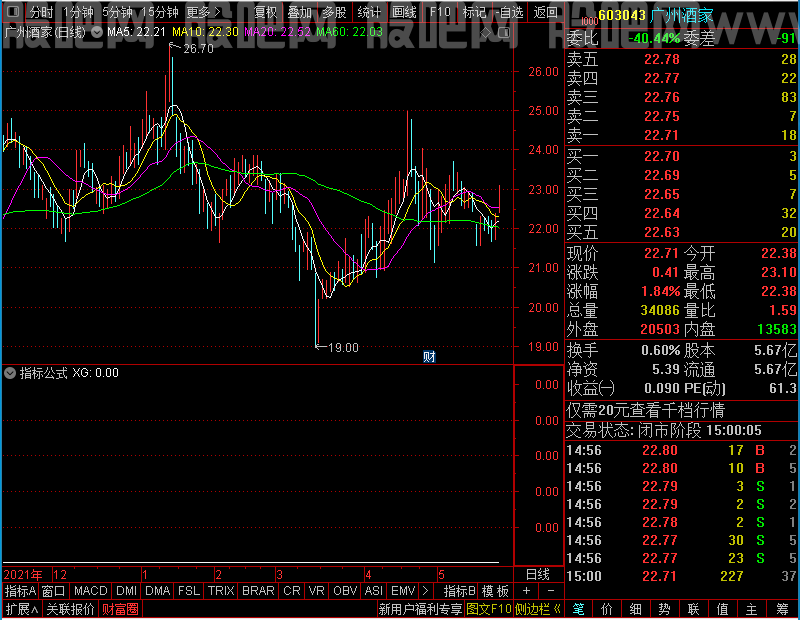Show more indicators with > arrow
Image resolution: width=800 pixels, height=620 pixels.
point(425,591)
